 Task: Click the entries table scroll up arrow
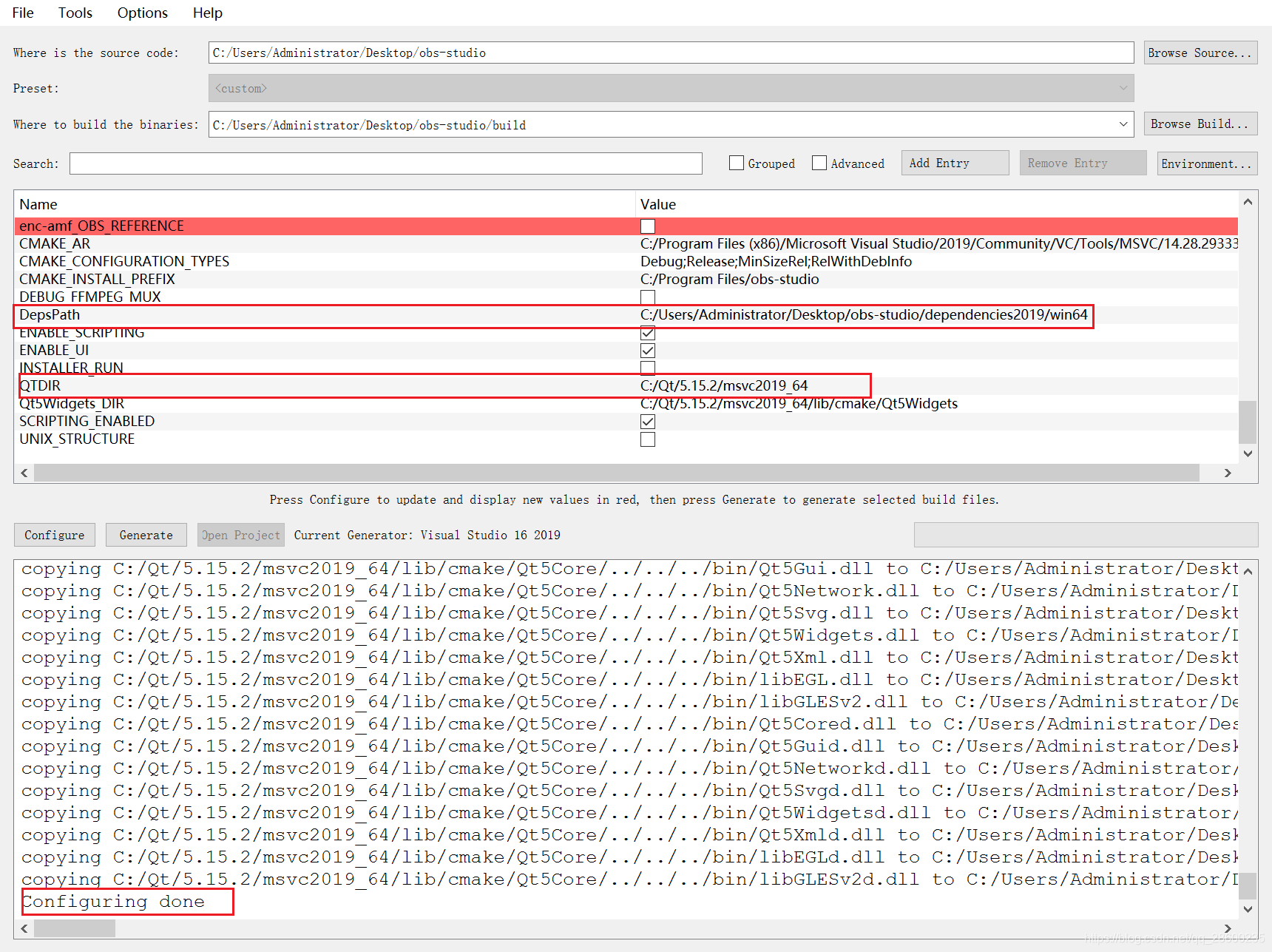(x=1248, y=201)
